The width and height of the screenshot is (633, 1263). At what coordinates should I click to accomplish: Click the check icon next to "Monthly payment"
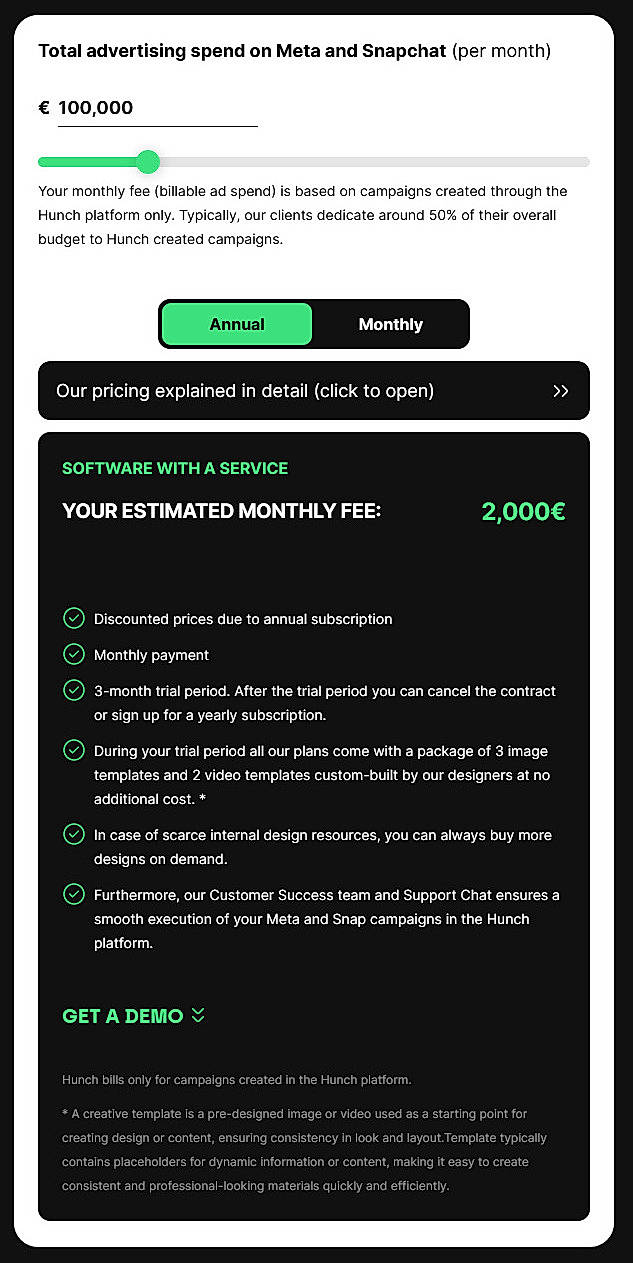(74, 654)
